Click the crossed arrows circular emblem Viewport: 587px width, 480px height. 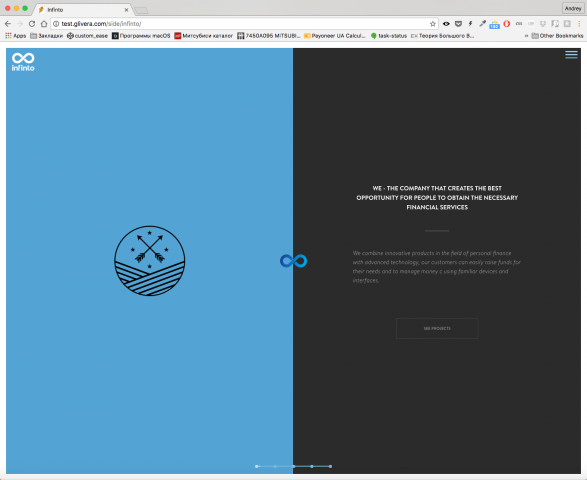point(150,261)
